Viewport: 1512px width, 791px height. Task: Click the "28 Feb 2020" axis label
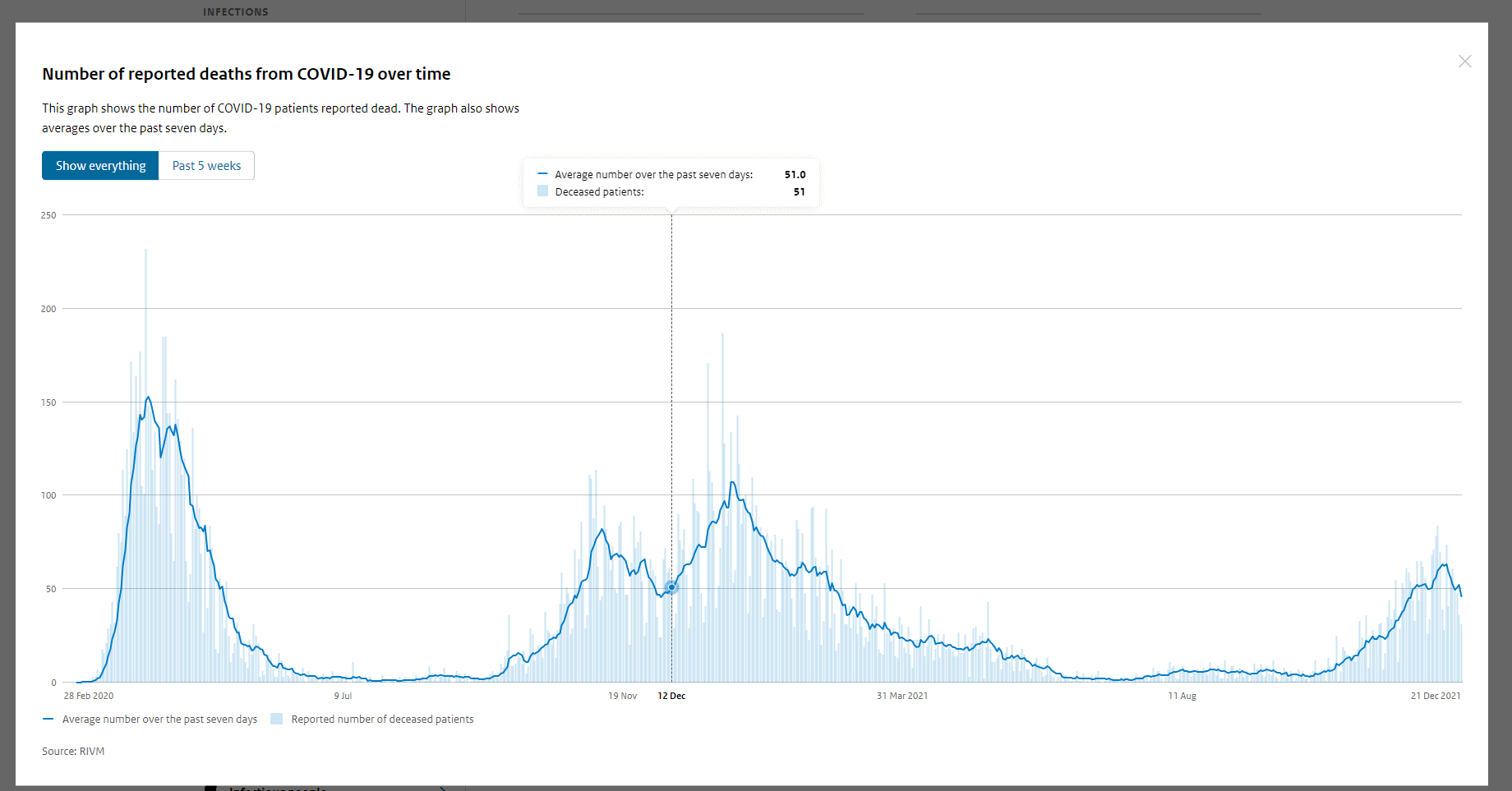tap(89, 696)
